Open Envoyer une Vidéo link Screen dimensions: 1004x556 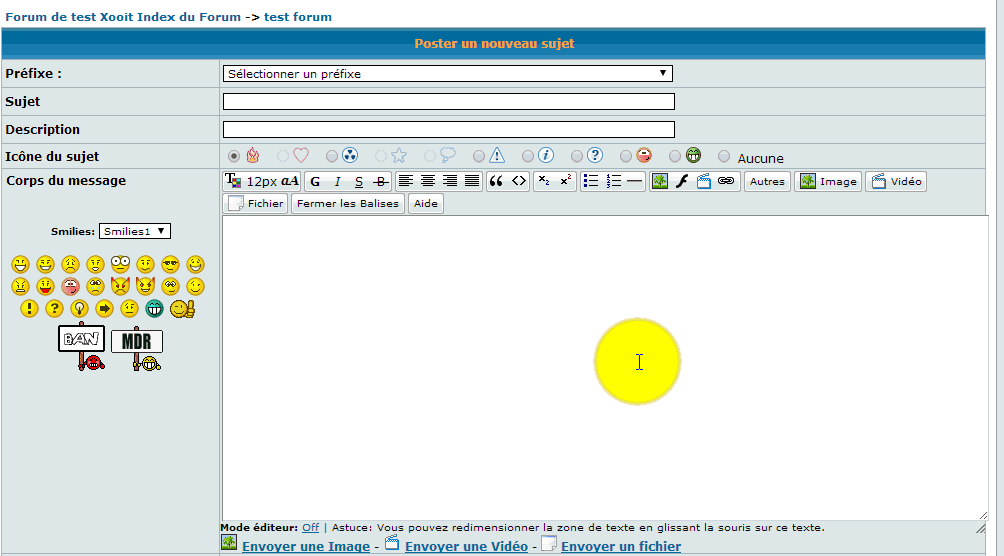tap(466, 546)
